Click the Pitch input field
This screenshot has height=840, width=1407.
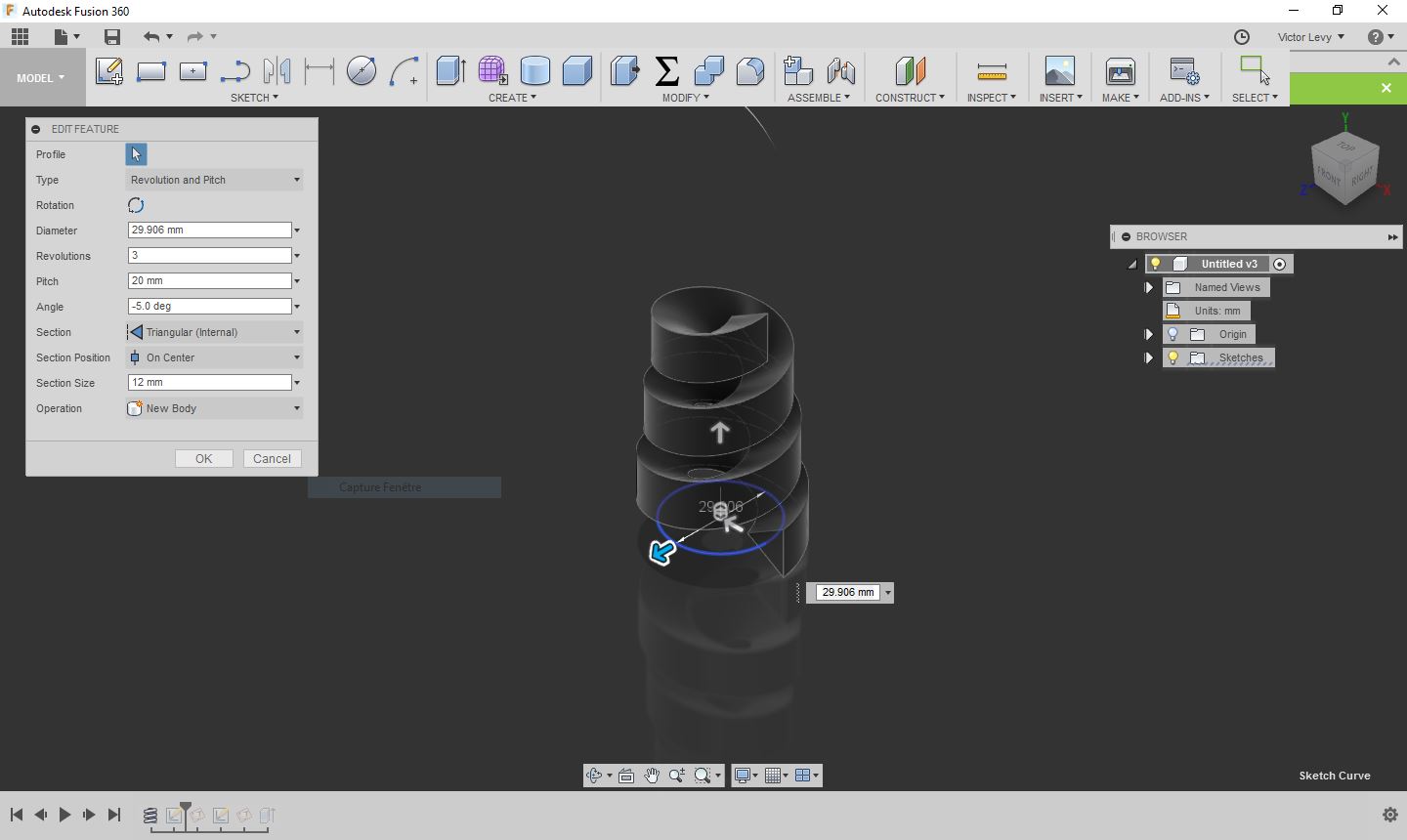click(209, 281)
